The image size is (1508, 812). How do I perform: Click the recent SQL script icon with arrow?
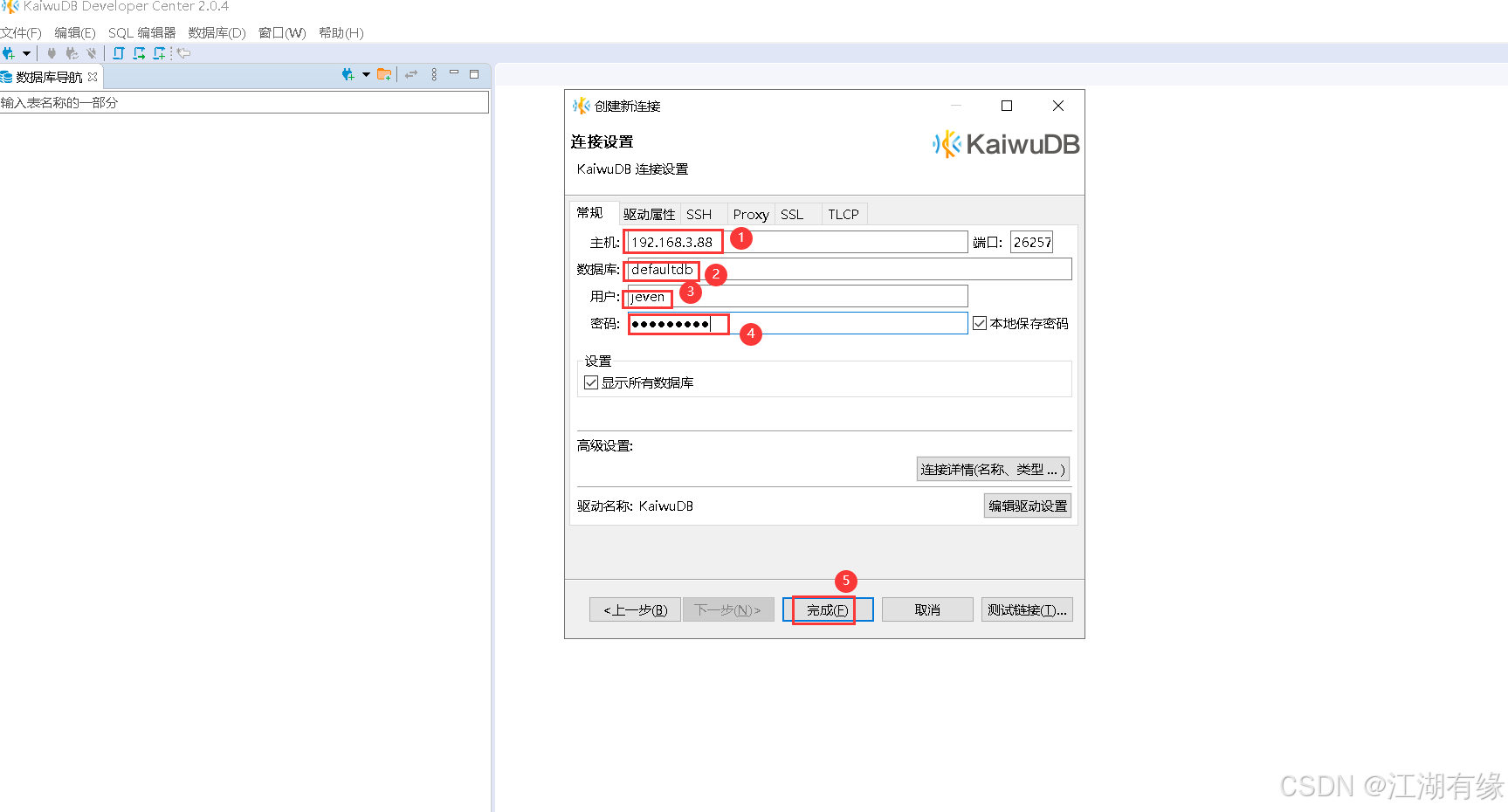[x=139, y=53]
